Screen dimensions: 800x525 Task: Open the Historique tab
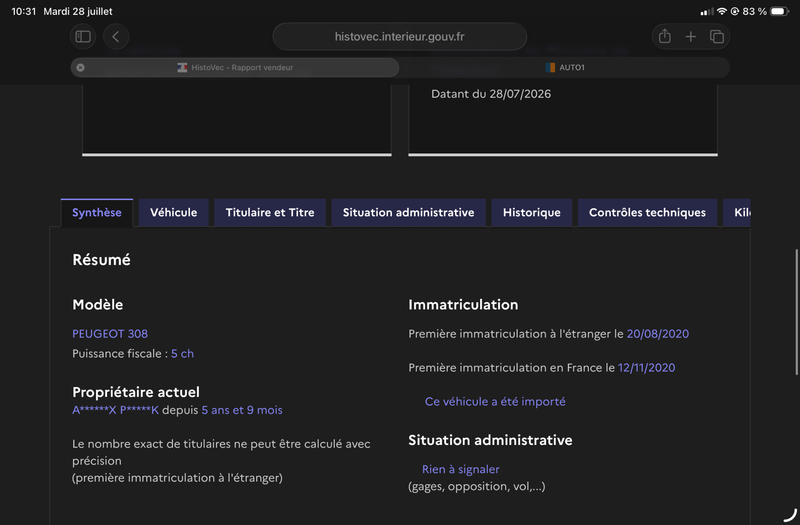tap(532, 213)
